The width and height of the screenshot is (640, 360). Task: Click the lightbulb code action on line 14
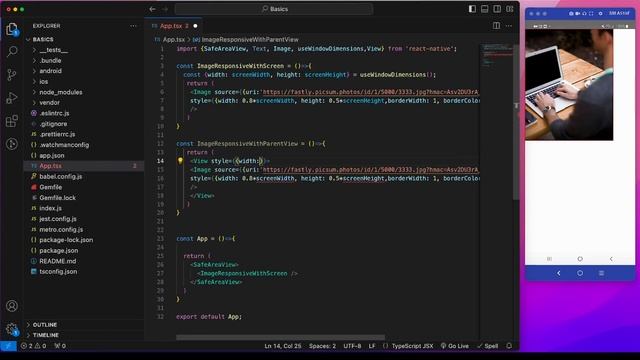[180, 161]
